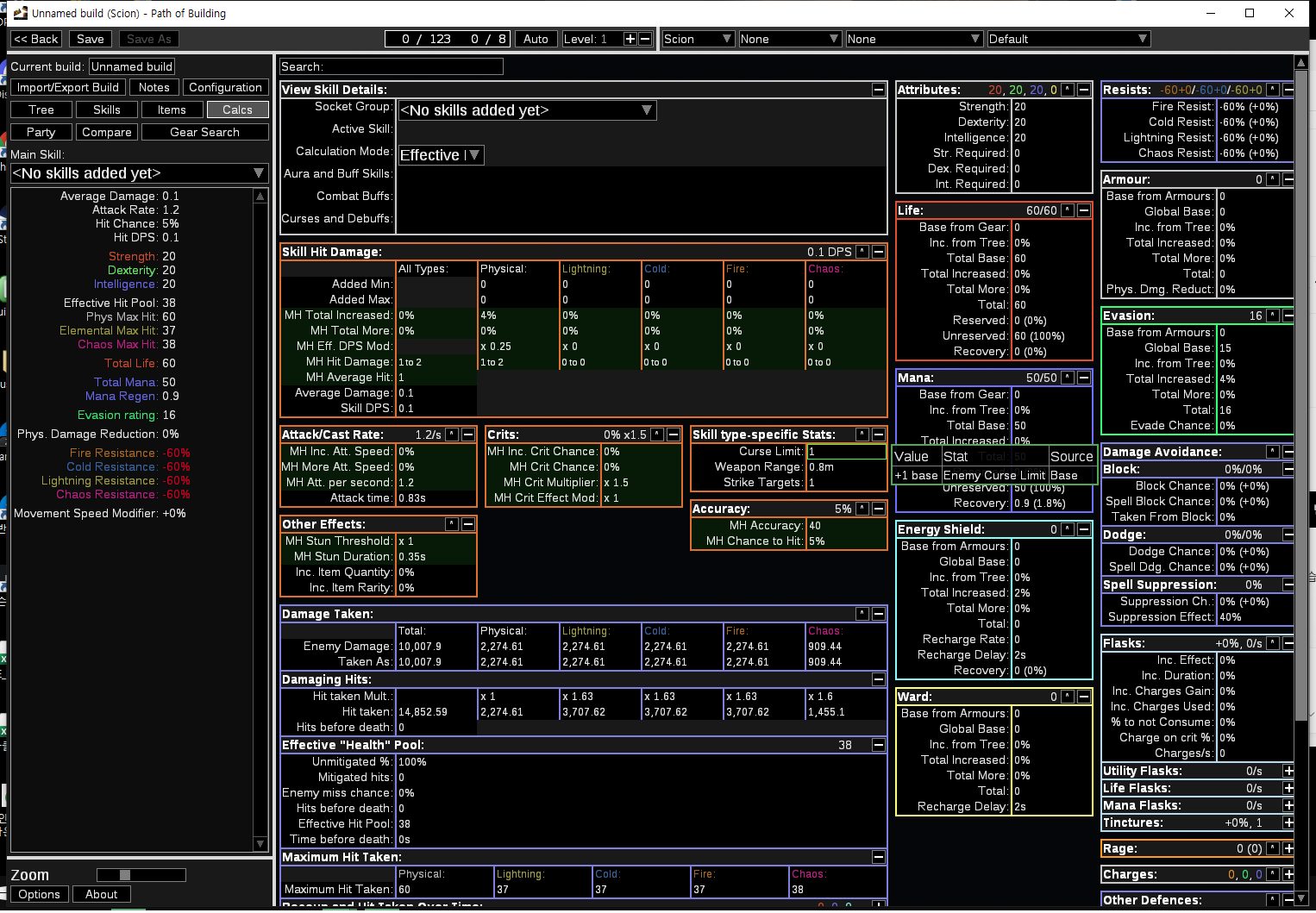This screenshot has height=913, width=1316.
Task: Toggle the pin button on Crits header
Action: pos(657,435)
